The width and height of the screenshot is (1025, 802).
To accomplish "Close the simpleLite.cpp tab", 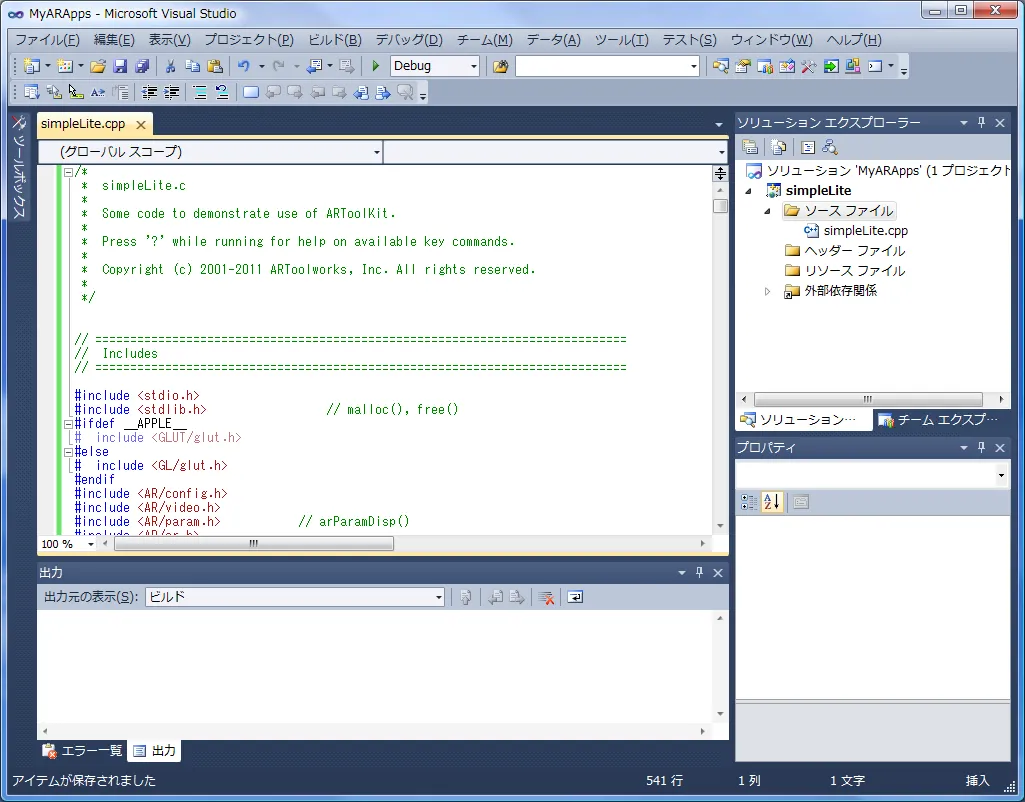I will [141, 125].
